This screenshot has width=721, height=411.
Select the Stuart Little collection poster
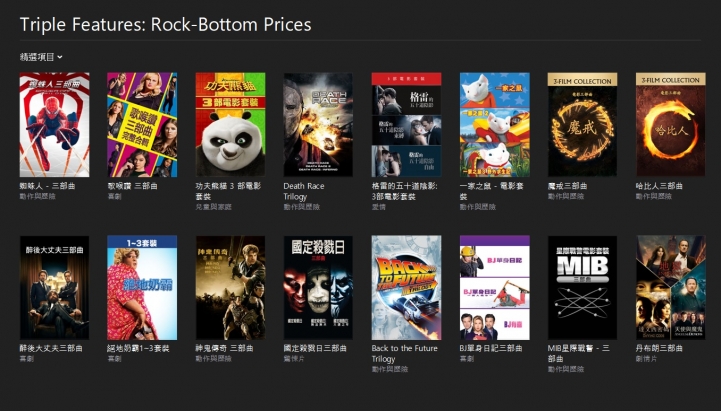point(495,125)
